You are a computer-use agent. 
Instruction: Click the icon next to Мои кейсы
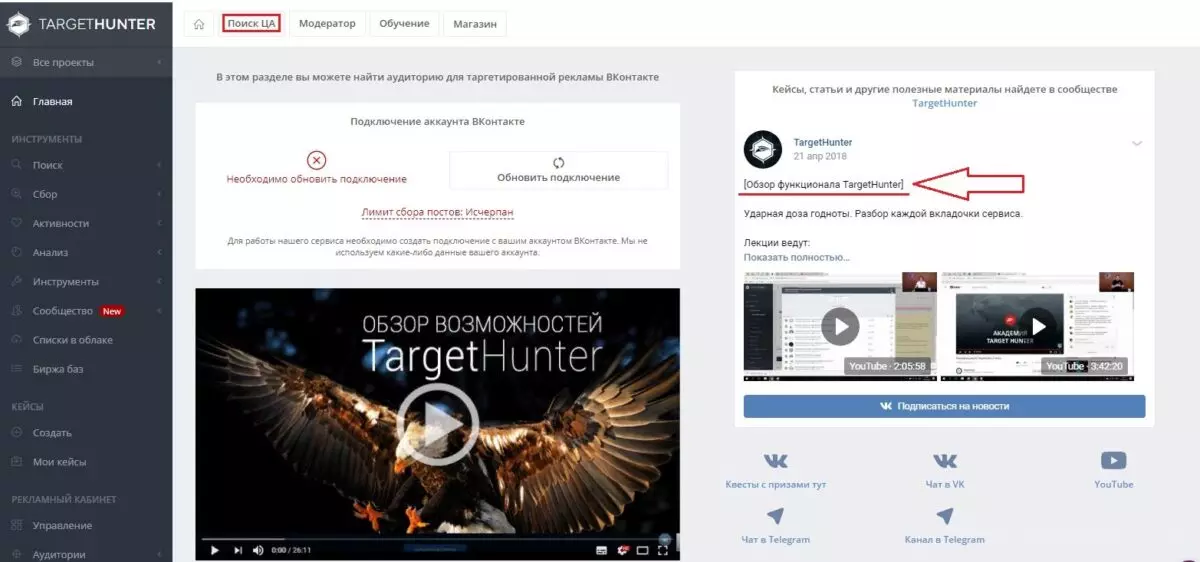click(16, 462)
